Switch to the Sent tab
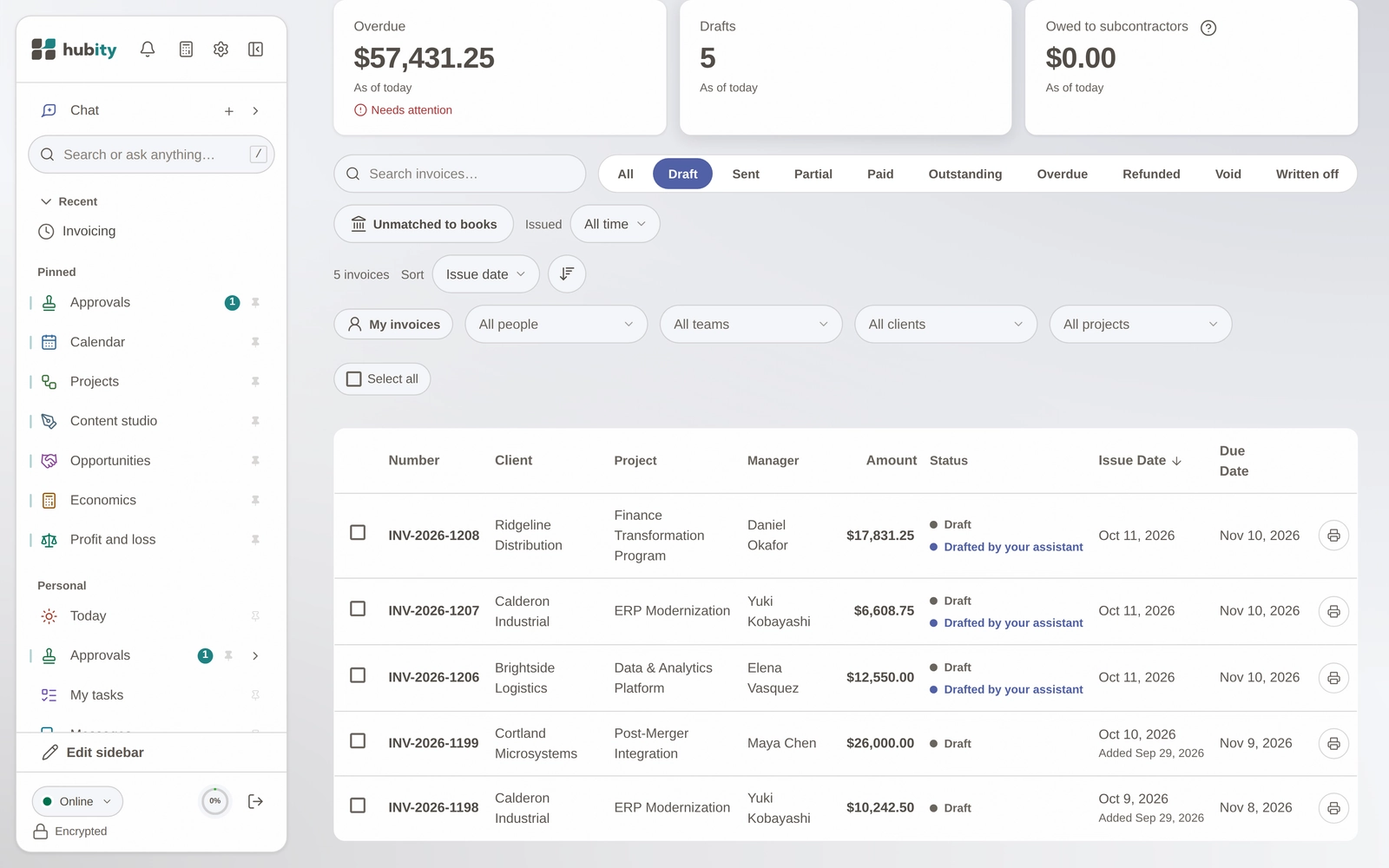This screenshot has height=868, width=1389. click(746, 174)
